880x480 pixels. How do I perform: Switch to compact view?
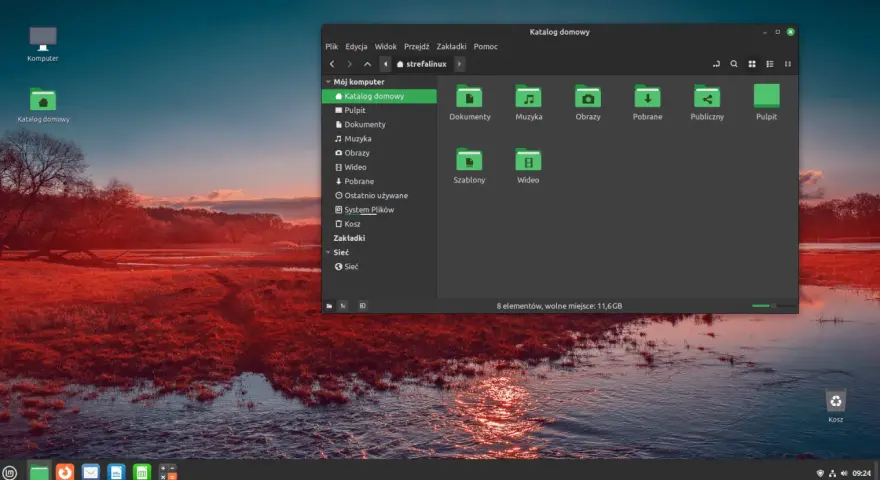(787, 64)
